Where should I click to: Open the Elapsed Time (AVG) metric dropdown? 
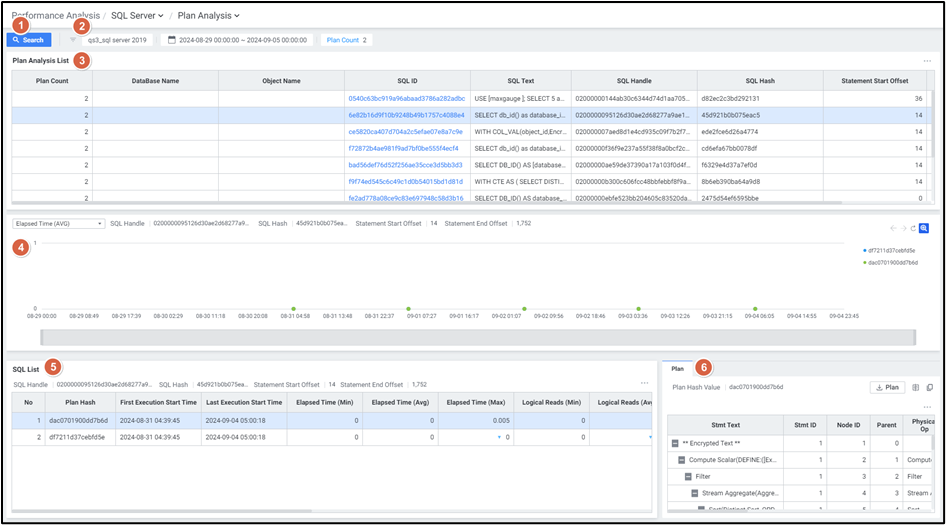[58, 224]
